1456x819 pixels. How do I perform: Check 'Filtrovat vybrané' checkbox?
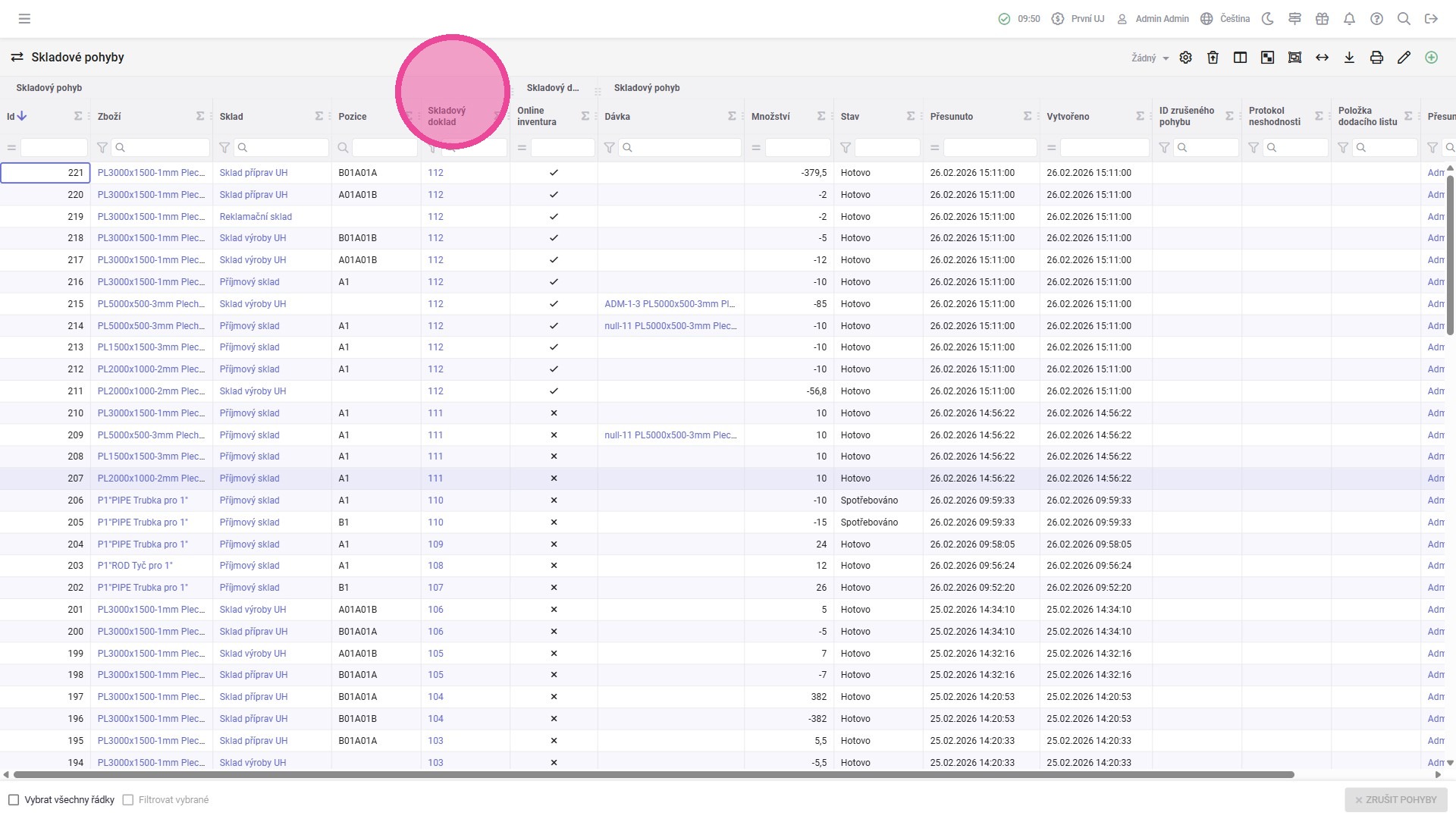tap(128, 800)
